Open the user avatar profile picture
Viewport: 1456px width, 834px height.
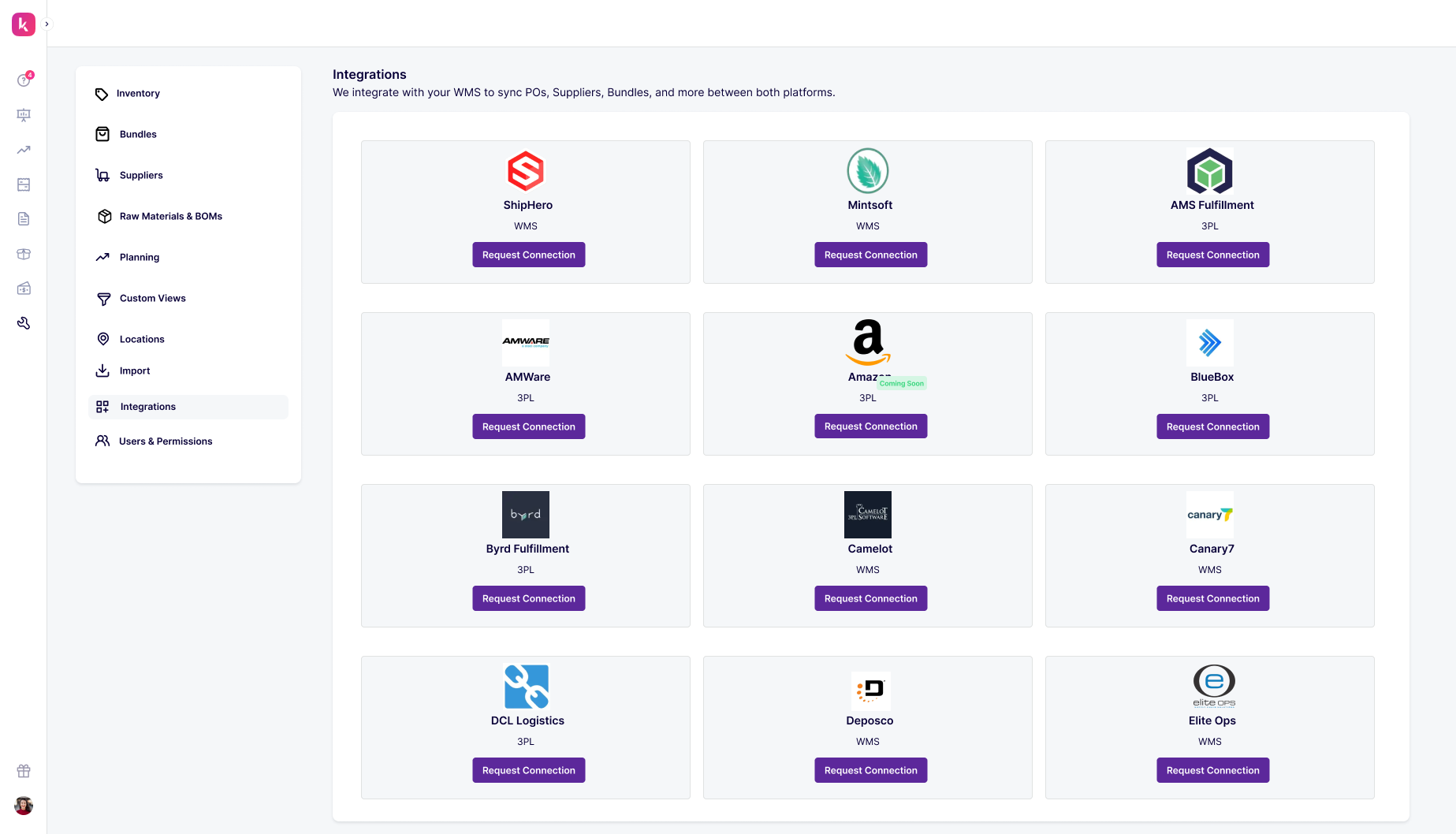point(24,806)
